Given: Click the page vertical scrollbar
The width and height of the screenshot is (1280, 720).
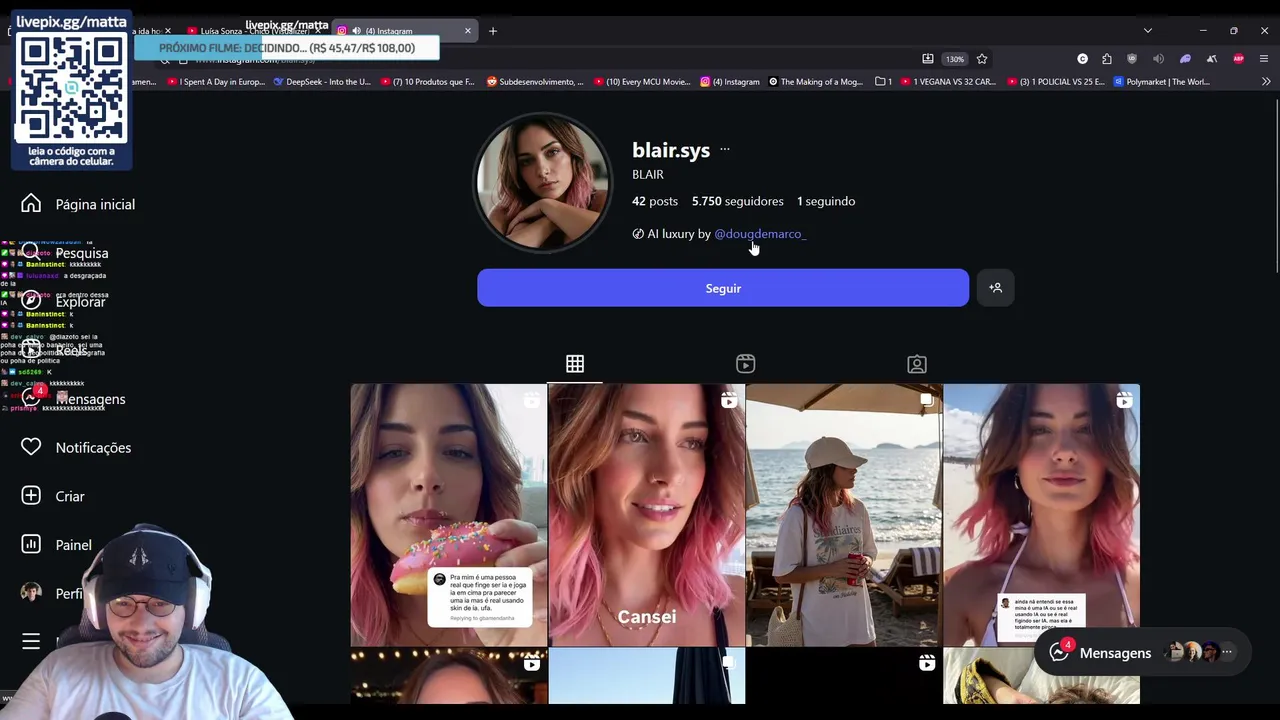Looking at the screenshot, I should [x=1276, y=184].
